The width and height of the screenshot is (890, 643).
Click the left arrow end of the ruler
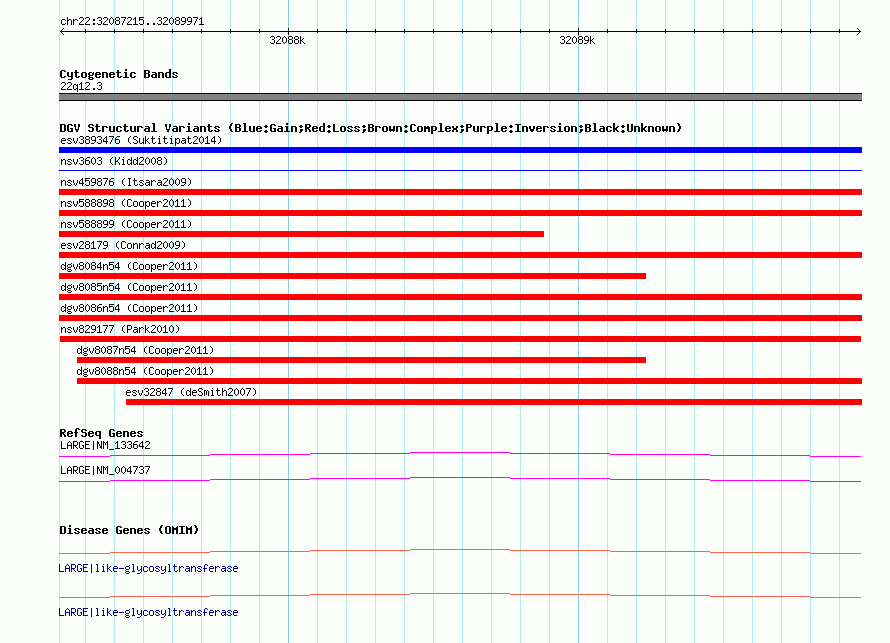tap(62, 31)
